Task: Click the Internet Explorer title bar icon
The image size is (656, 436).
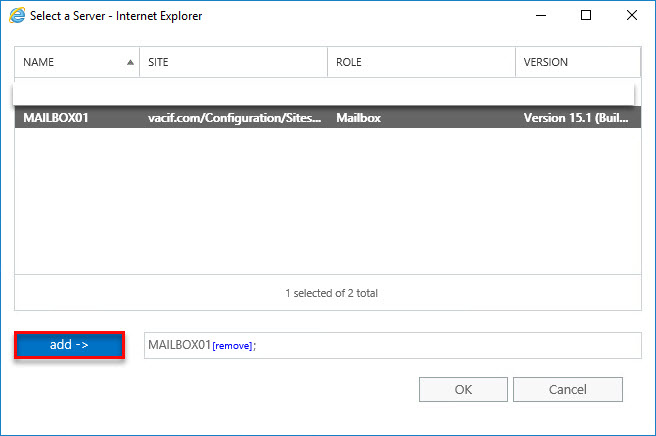Action: [17, 16]
